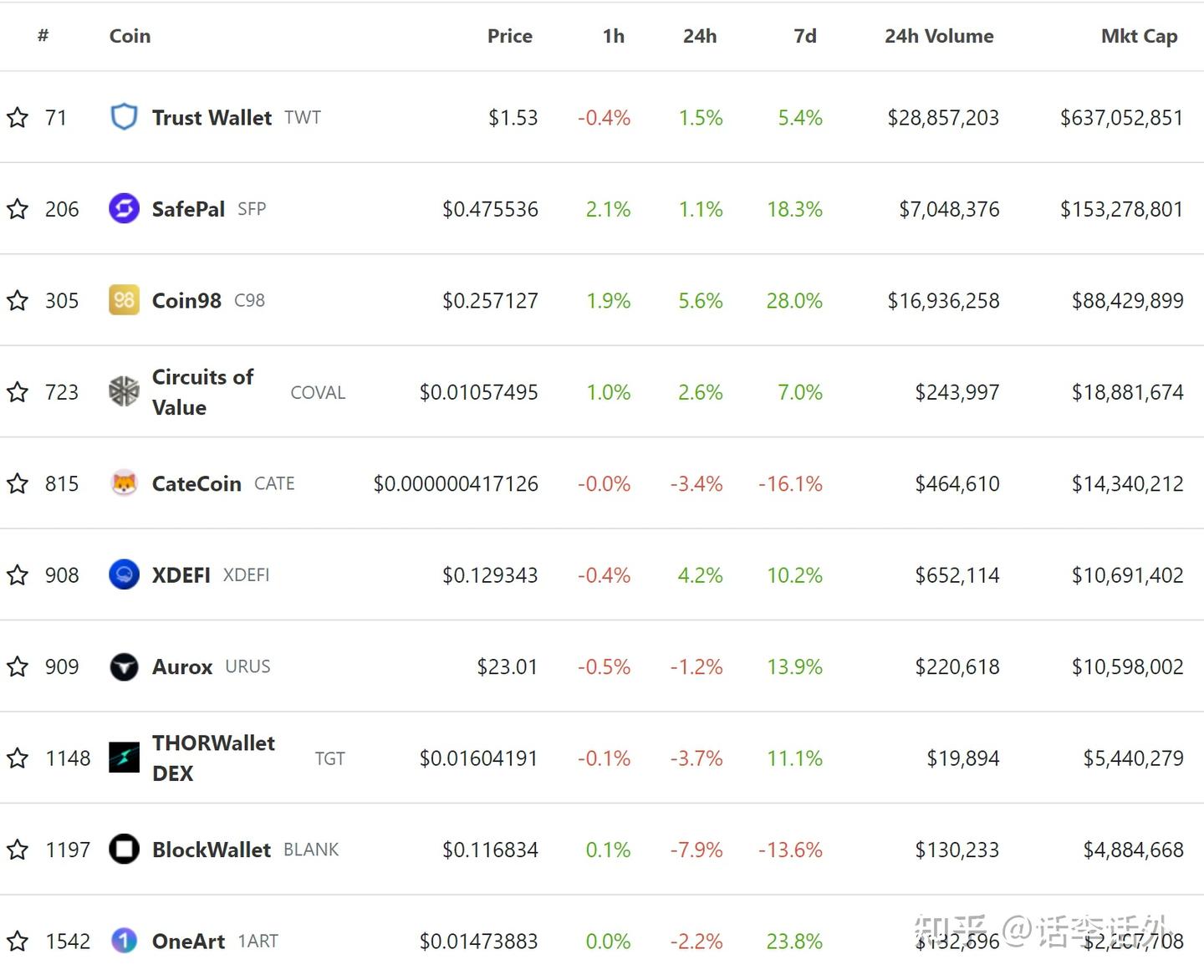Star the Coin98 row

click(18, 300)
